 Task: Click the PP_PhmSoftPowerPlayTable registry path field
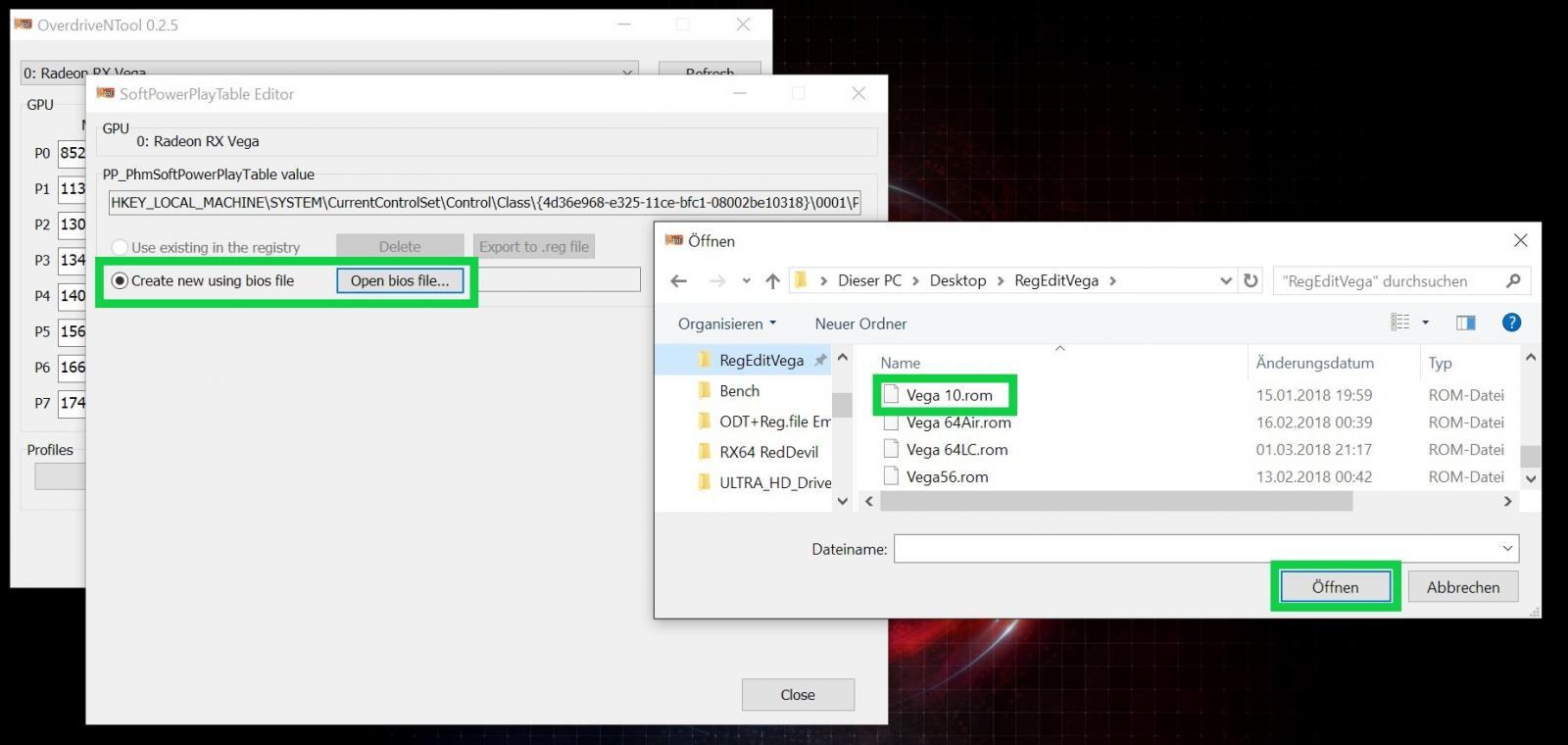coord(485,203)
